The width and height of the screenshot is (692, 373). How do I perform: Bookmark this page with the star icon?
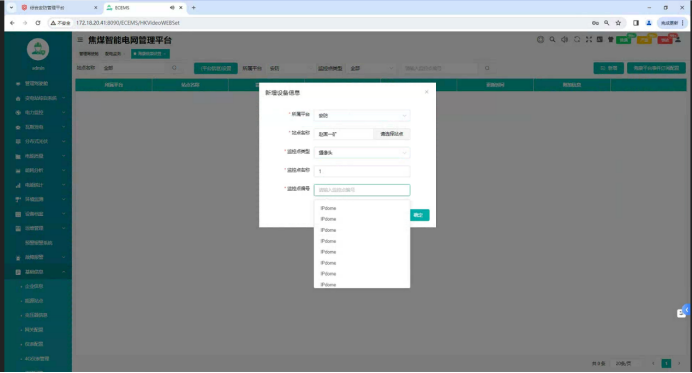[618, 23]
